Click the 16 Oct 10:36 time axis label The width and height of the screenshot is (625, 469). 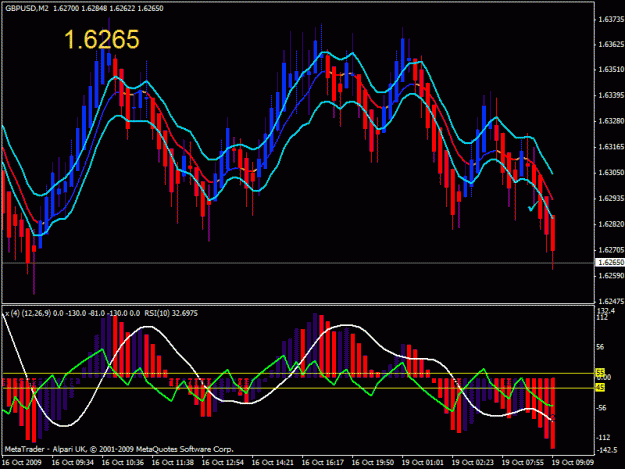pyautogui.click(x=122, y=462)
